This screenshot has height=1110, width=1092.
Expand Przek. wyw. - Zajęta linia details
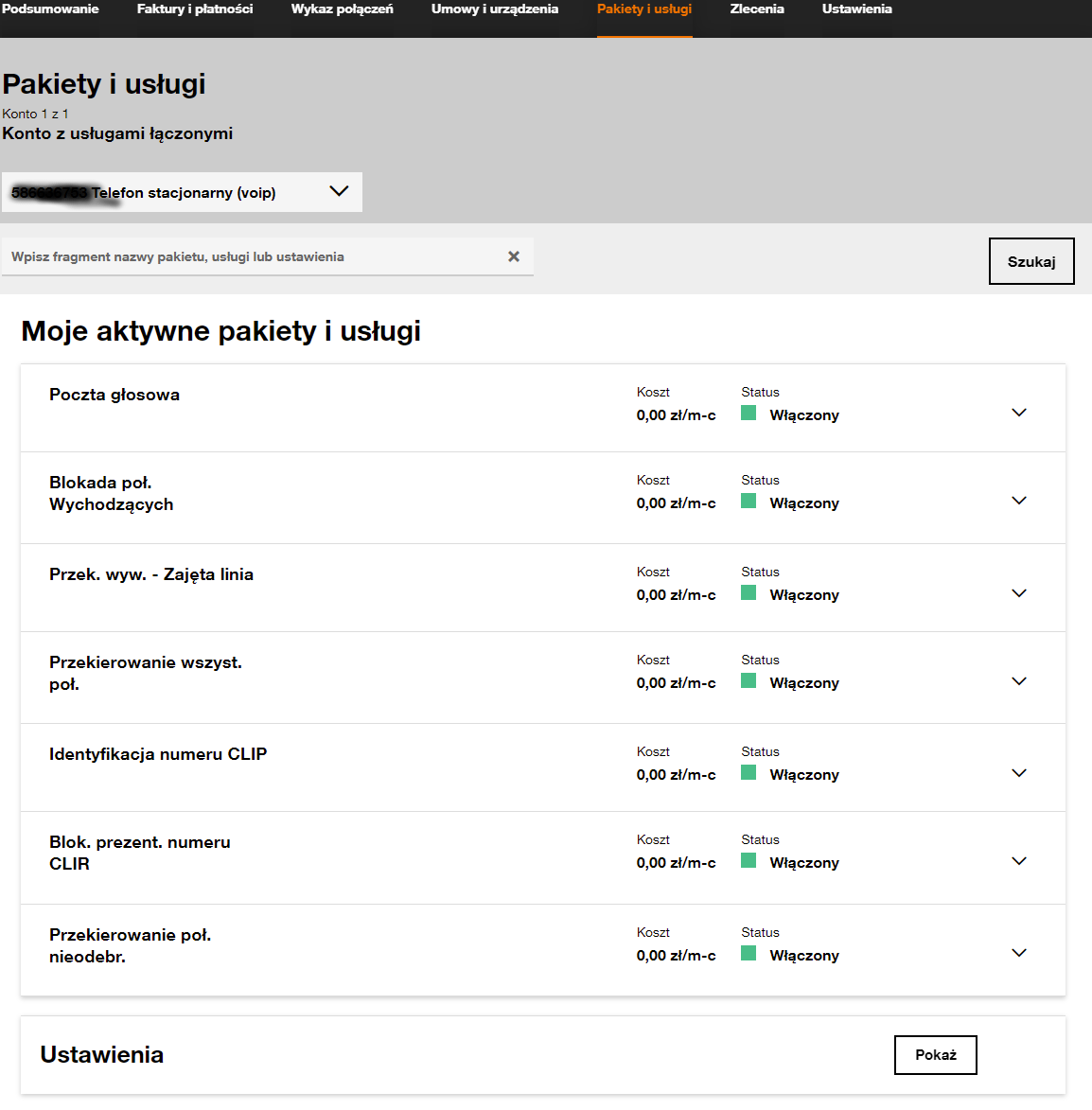coord(1019,593)
